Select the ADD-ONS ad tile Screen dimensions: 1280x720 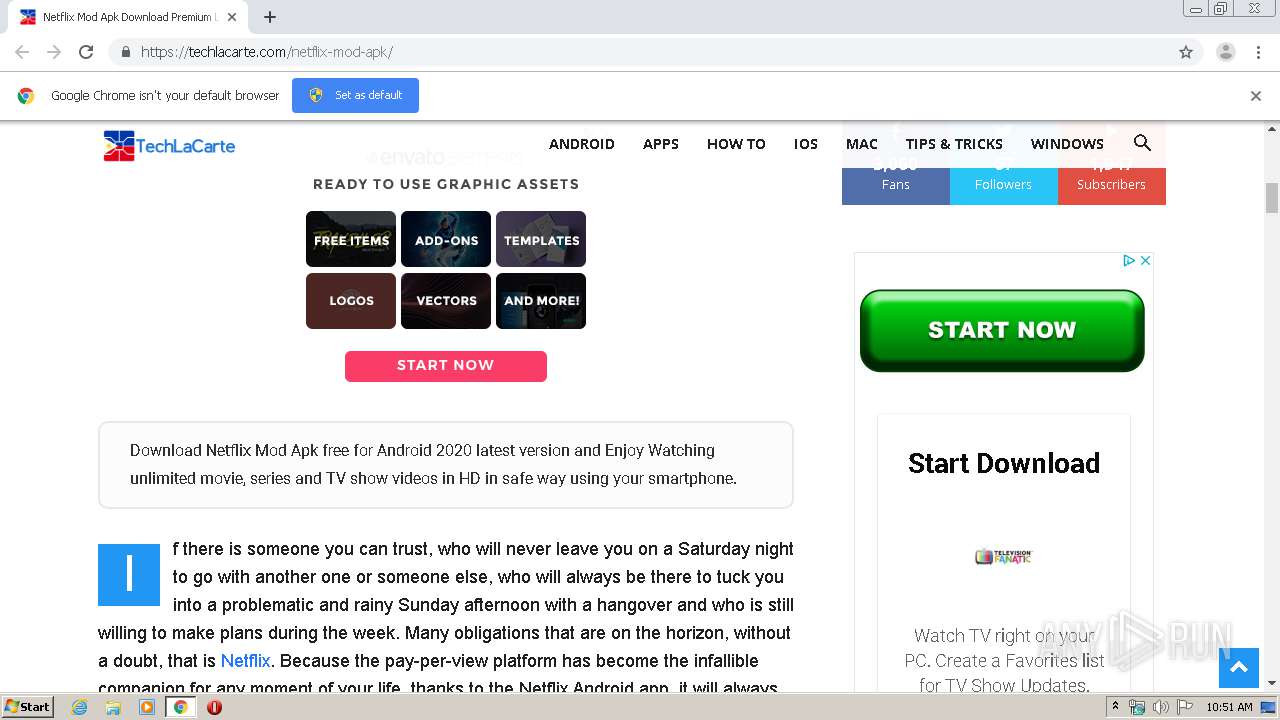(x=446, y=239)
